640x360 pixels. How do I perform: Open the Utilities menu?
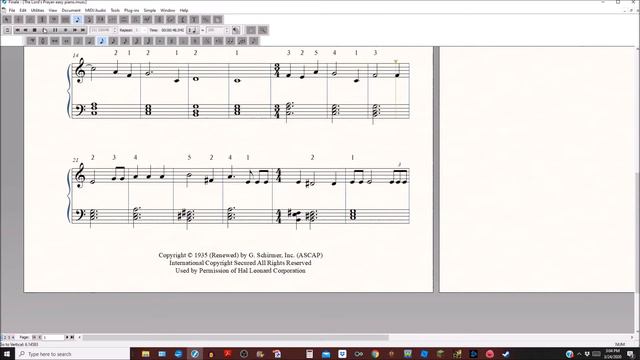tap(37, 10)
